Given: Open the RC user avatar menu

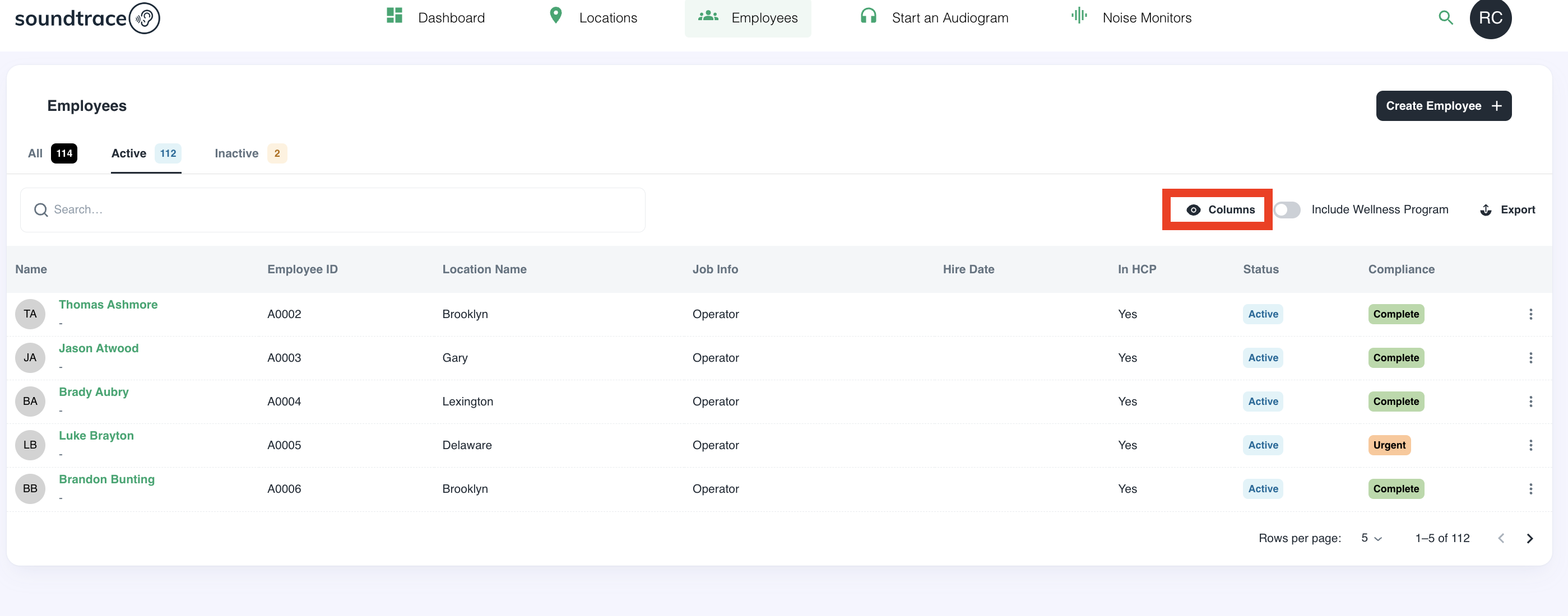Looking at the screenshot, I should pyautogui.click(x=1490, y=18).
